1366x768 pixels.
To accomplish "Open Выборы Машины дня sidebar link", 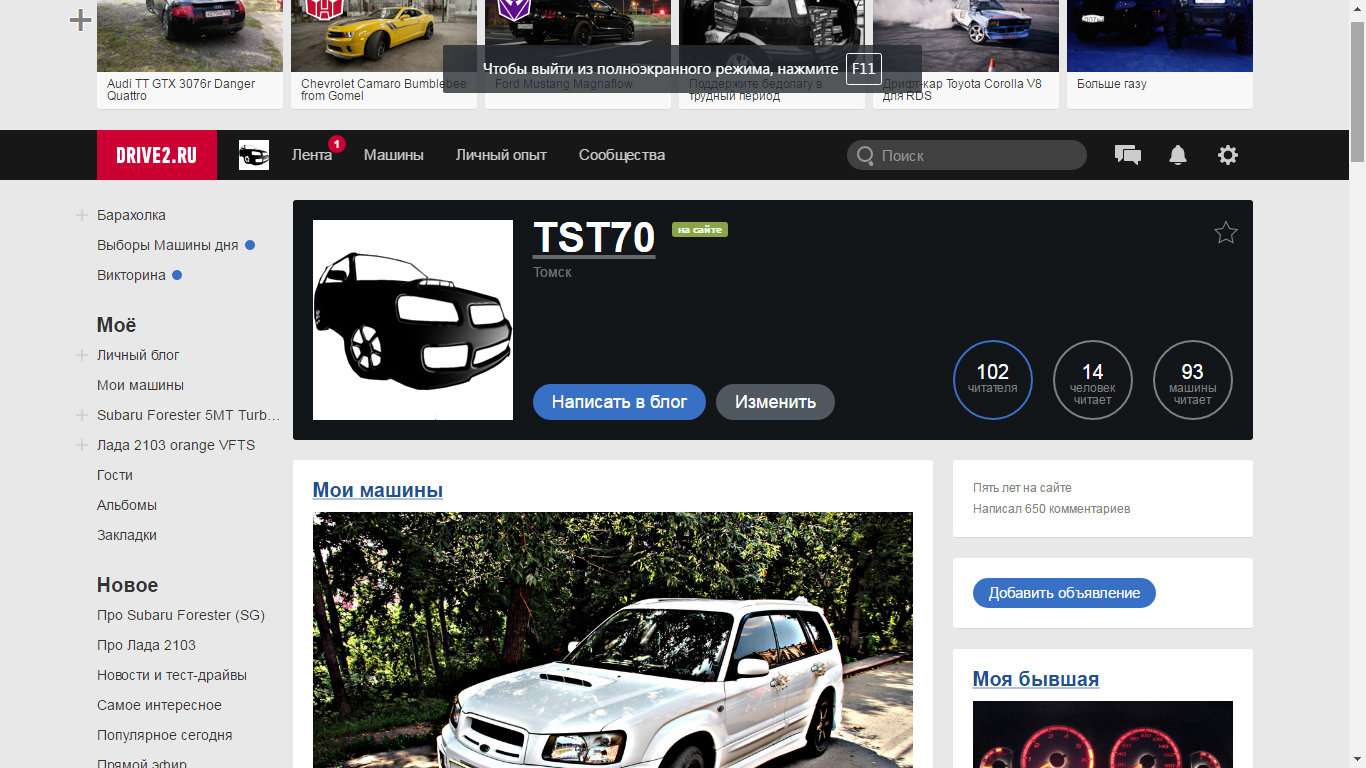I will pos(168,245).
